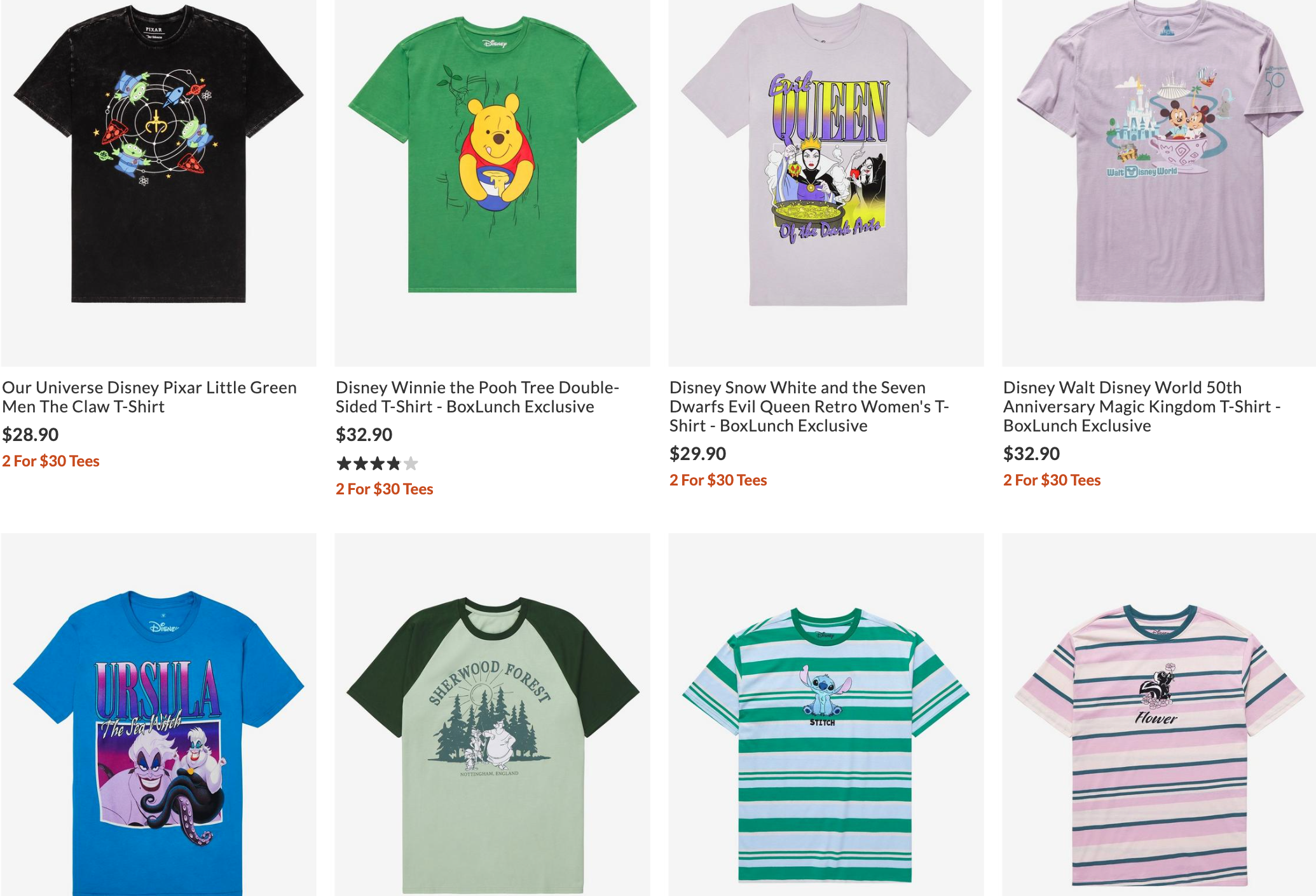Open the Sherwood Forest raglan shirt
Screen dimensions: 1316x896
pos(492,715)
